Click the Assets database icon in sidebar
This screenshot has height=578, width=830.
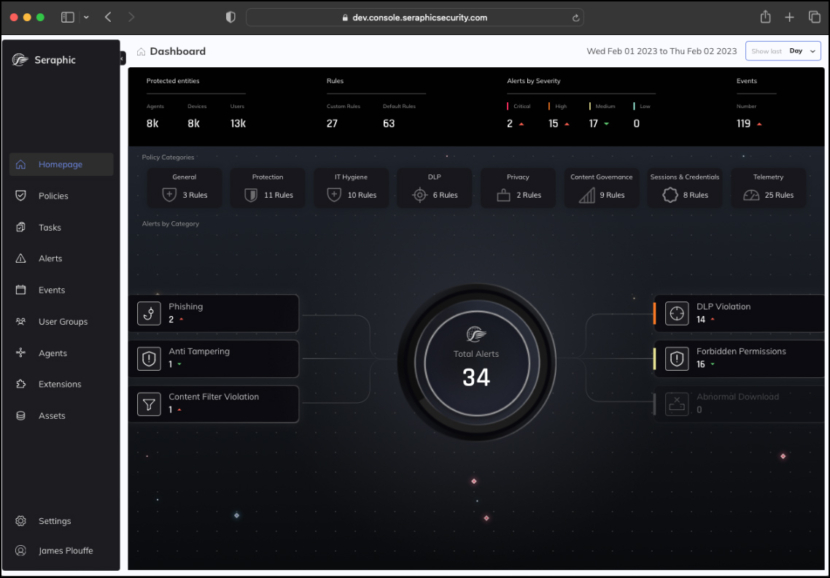tap(21, 416)
